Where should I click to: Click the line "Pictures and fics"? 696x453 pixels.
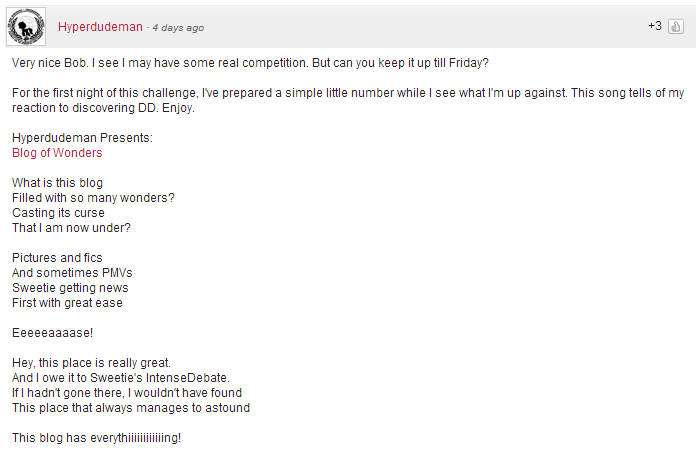tap(57, 258)
